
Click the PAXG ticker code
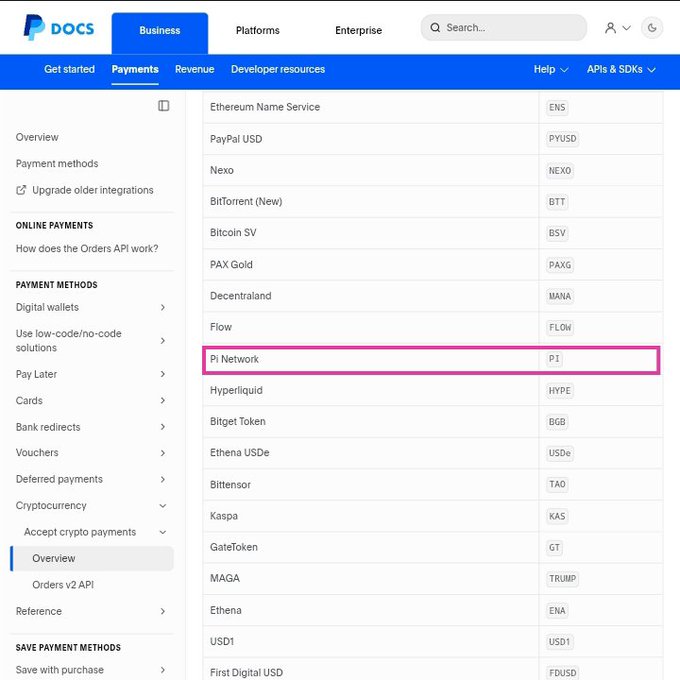(559, 265)
